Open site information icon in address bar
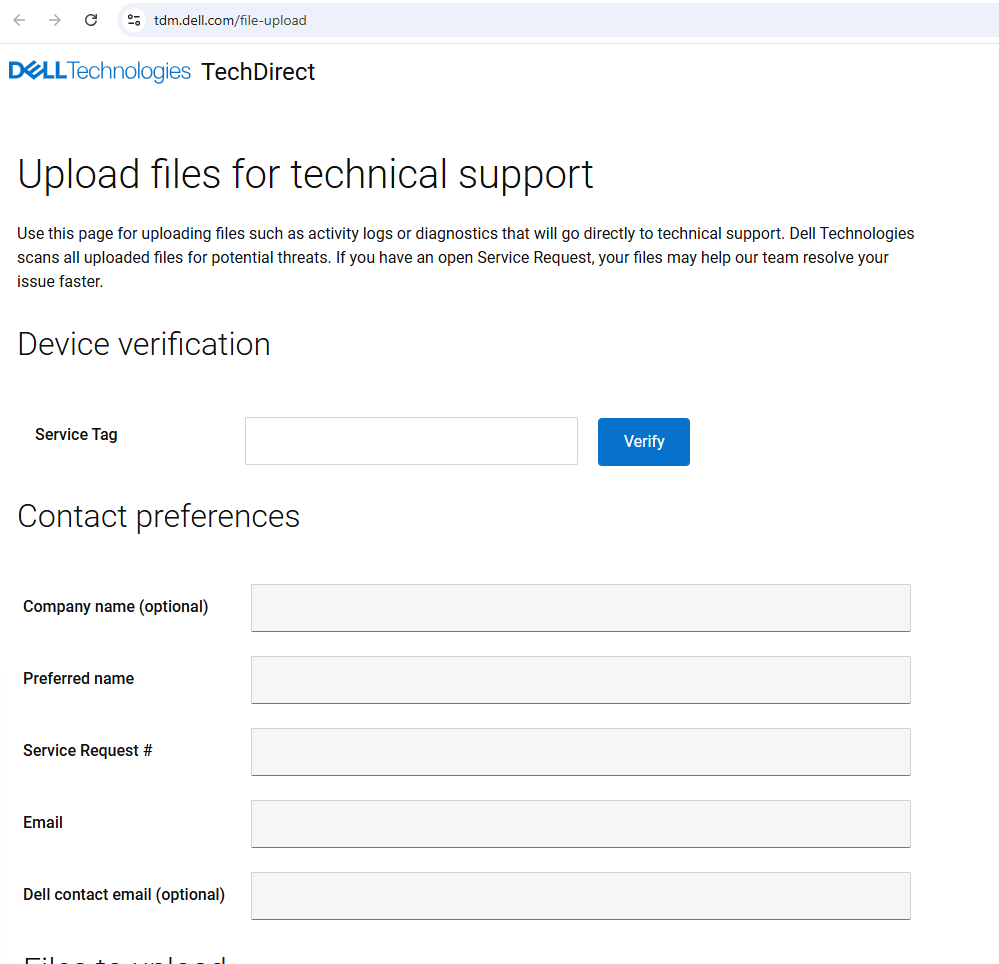 (134, 20)
